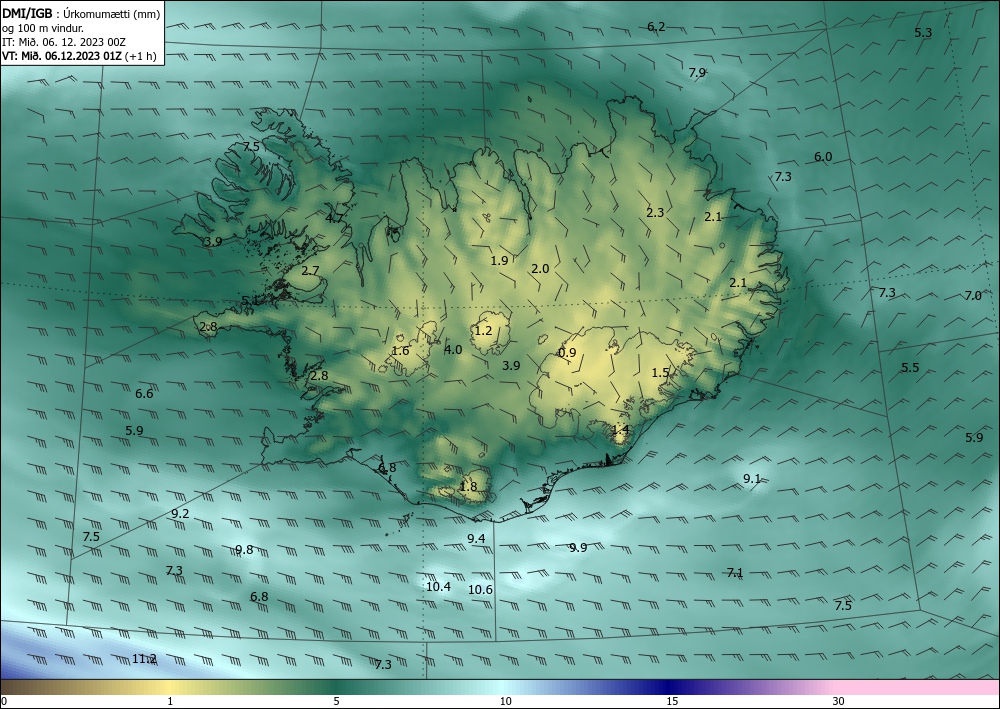
Task: Click the 6.2 value on the map
Action: click(656, 27)
